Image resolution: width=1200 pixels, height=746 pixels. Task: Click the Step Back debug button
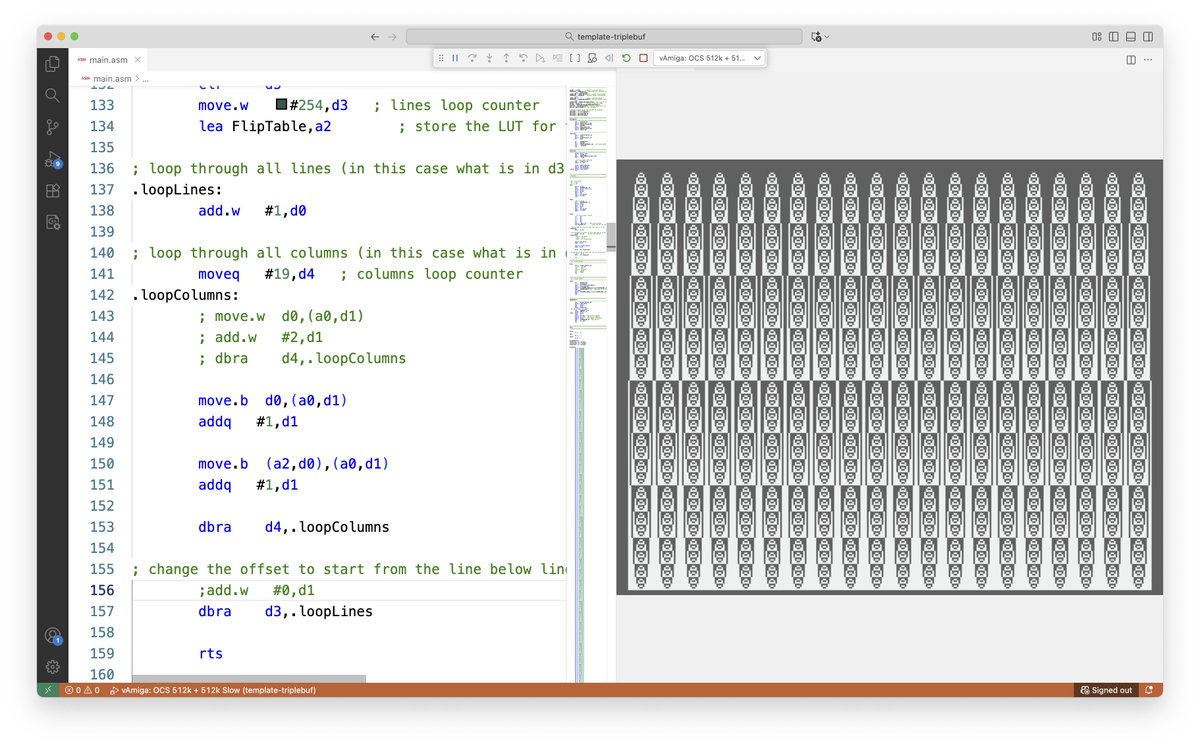pyautogui.click(x=523, y=59)
